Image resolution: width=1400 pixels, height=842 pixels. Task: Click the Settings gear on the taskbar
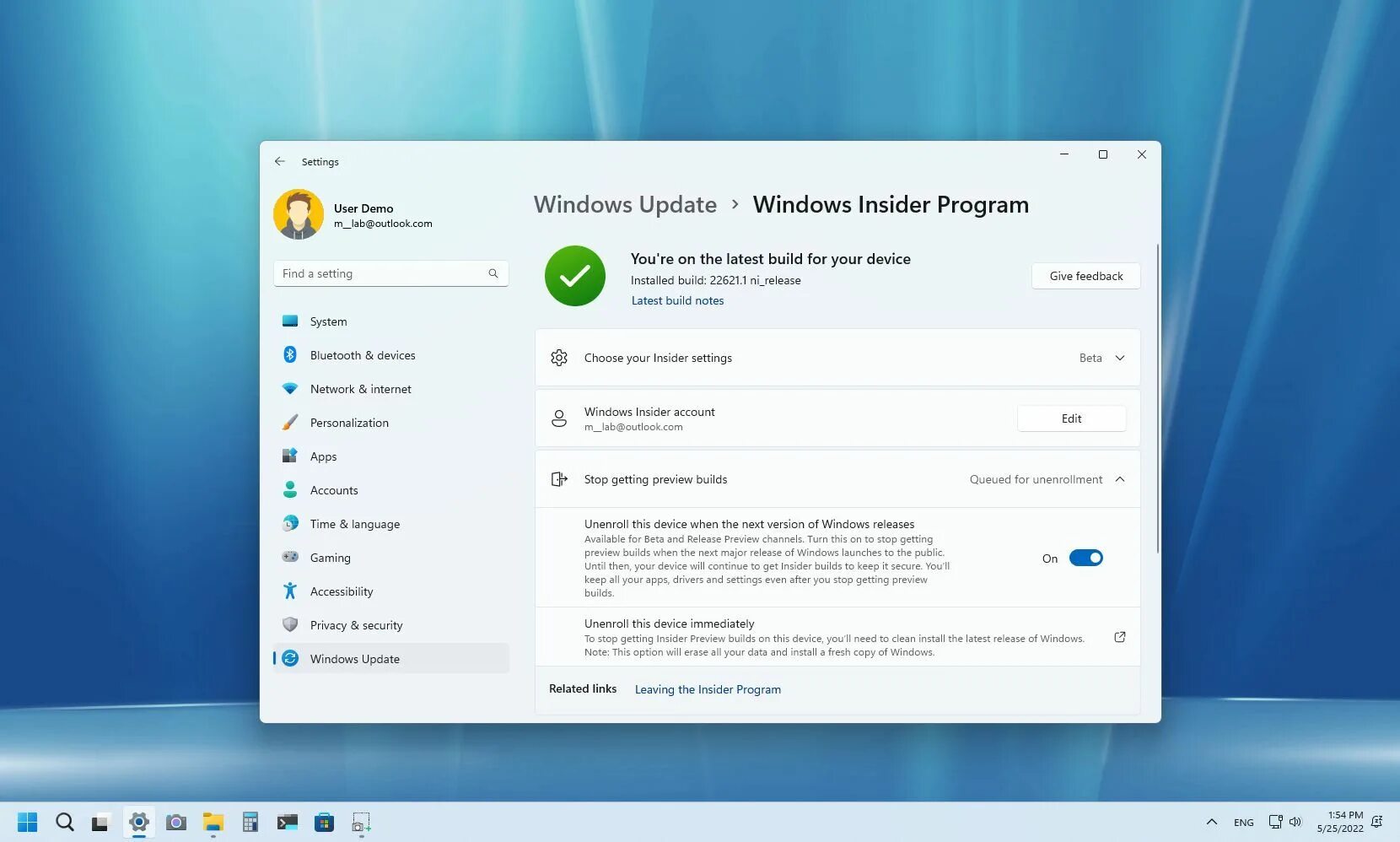(139, 822)
